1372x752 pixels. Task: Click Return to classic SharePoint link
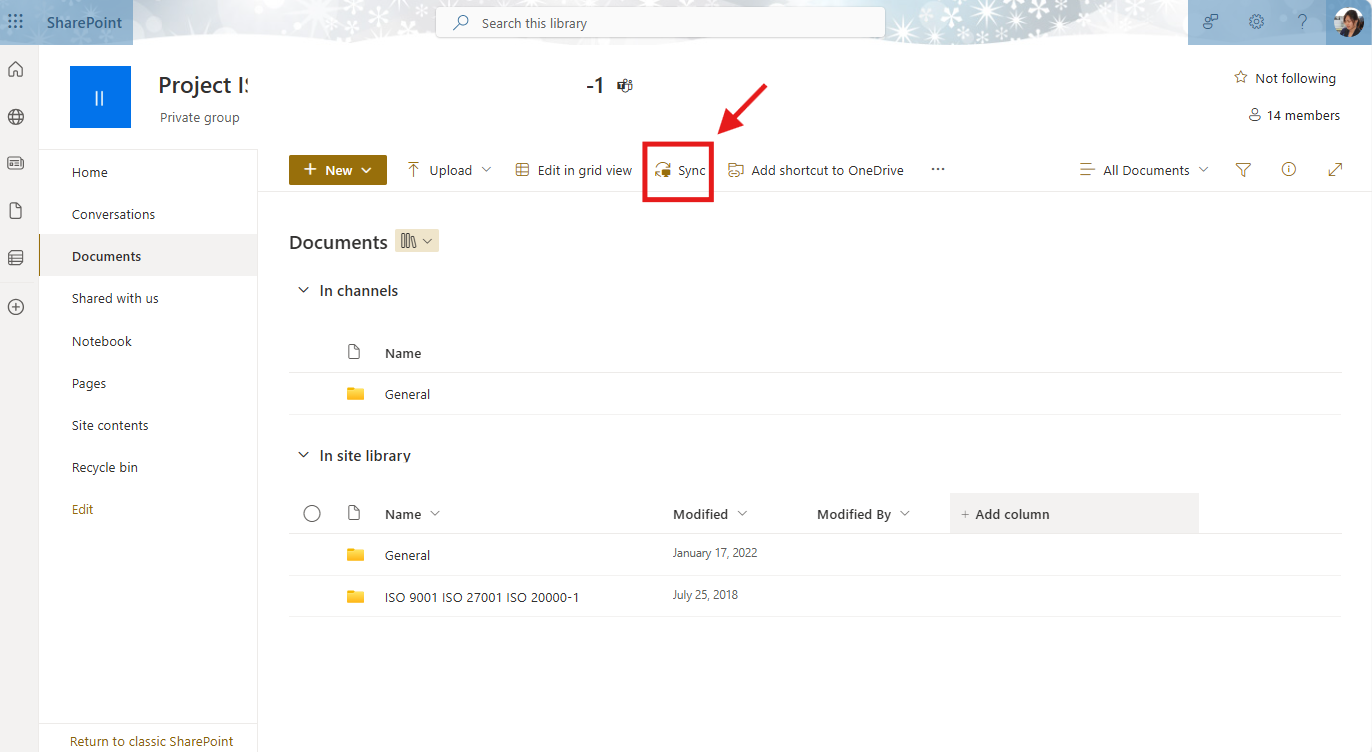151,741
